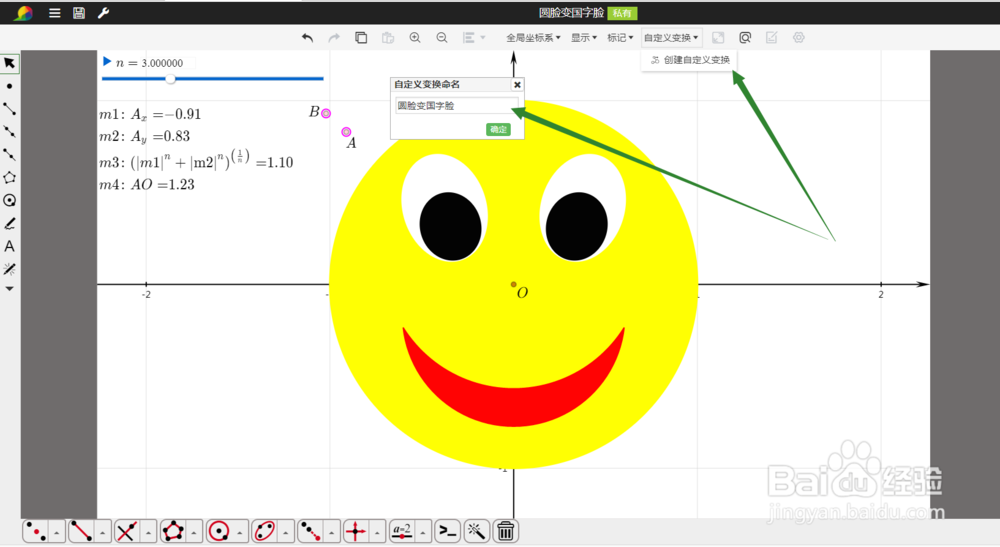Viewport: 1000px width, 547px height.
Task: Select the pen drawing tool
Action: click(10, 223)
